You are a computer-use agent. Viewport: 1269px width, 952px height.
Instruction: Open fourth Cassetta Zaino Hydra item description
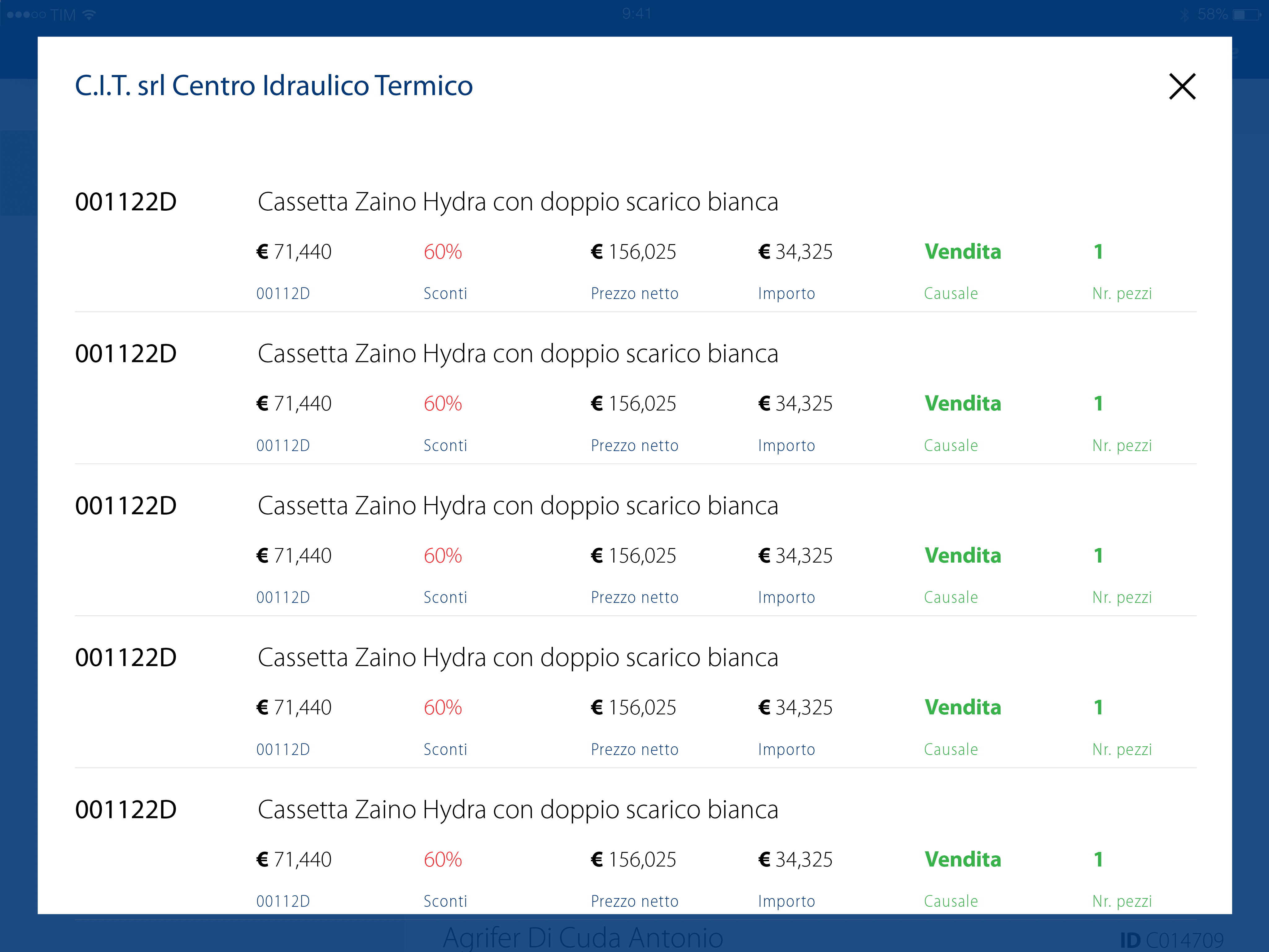click(518, 658)
